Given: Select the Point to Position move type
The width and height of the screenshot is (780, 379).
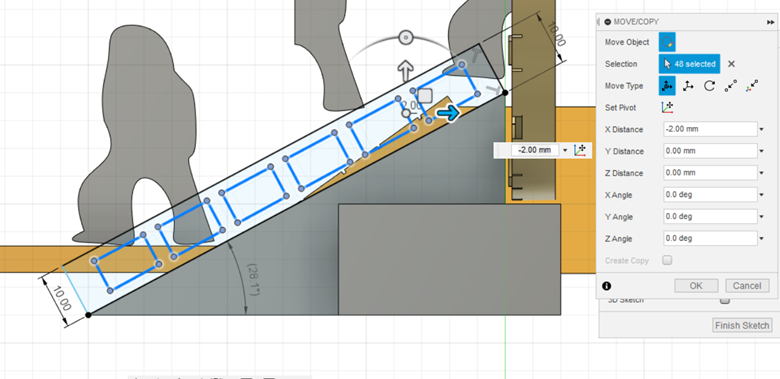Looking at the screenshot, I should [x=752, y=86].
